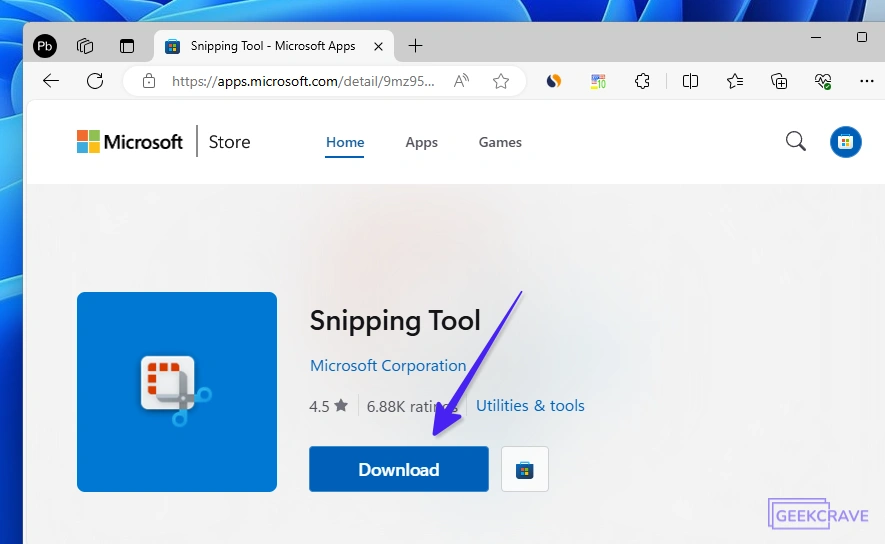Toggle the split screen icon
This screenshot has height=544, width=885.
[690, 81]
